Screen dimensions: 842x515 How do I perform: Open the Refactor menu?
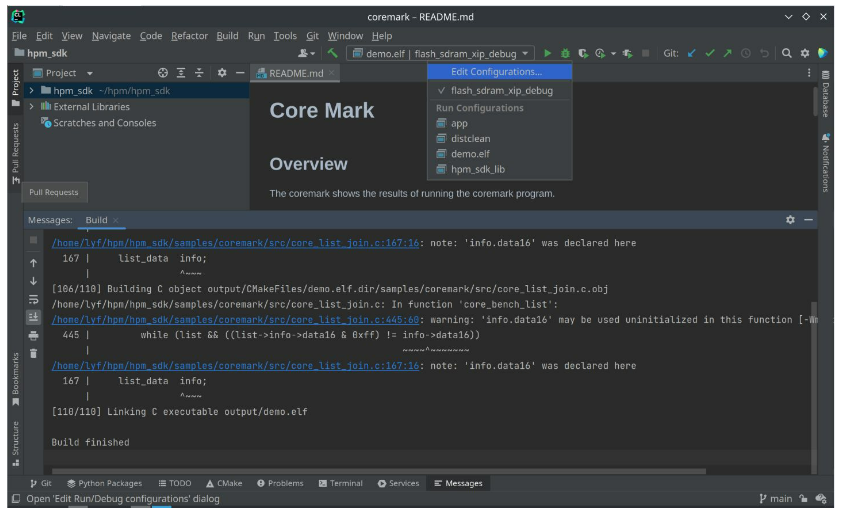coord(189,36)
